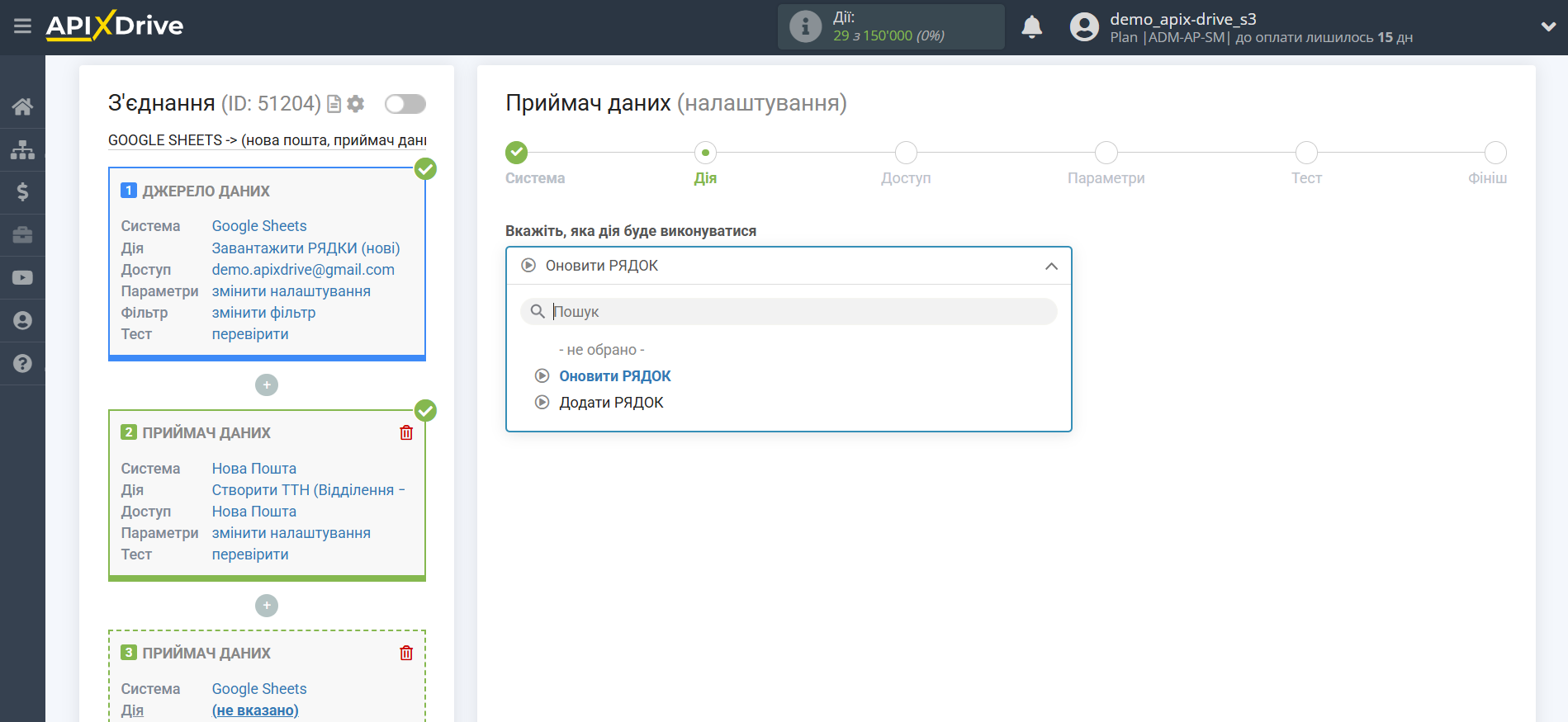Image resolution: width=1568 pixels, height=722 pixels.
Task: Open the actions info icon
Action: (805, 26)
